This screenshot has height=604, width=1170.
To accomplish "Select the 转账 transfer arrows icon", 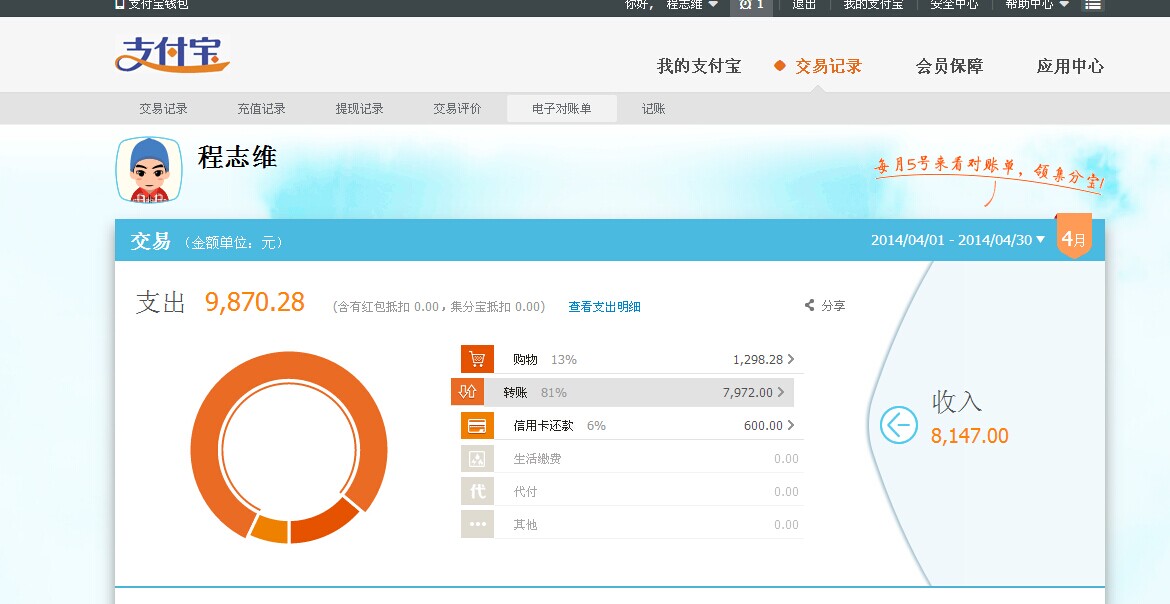I will [x=467, y=392].
